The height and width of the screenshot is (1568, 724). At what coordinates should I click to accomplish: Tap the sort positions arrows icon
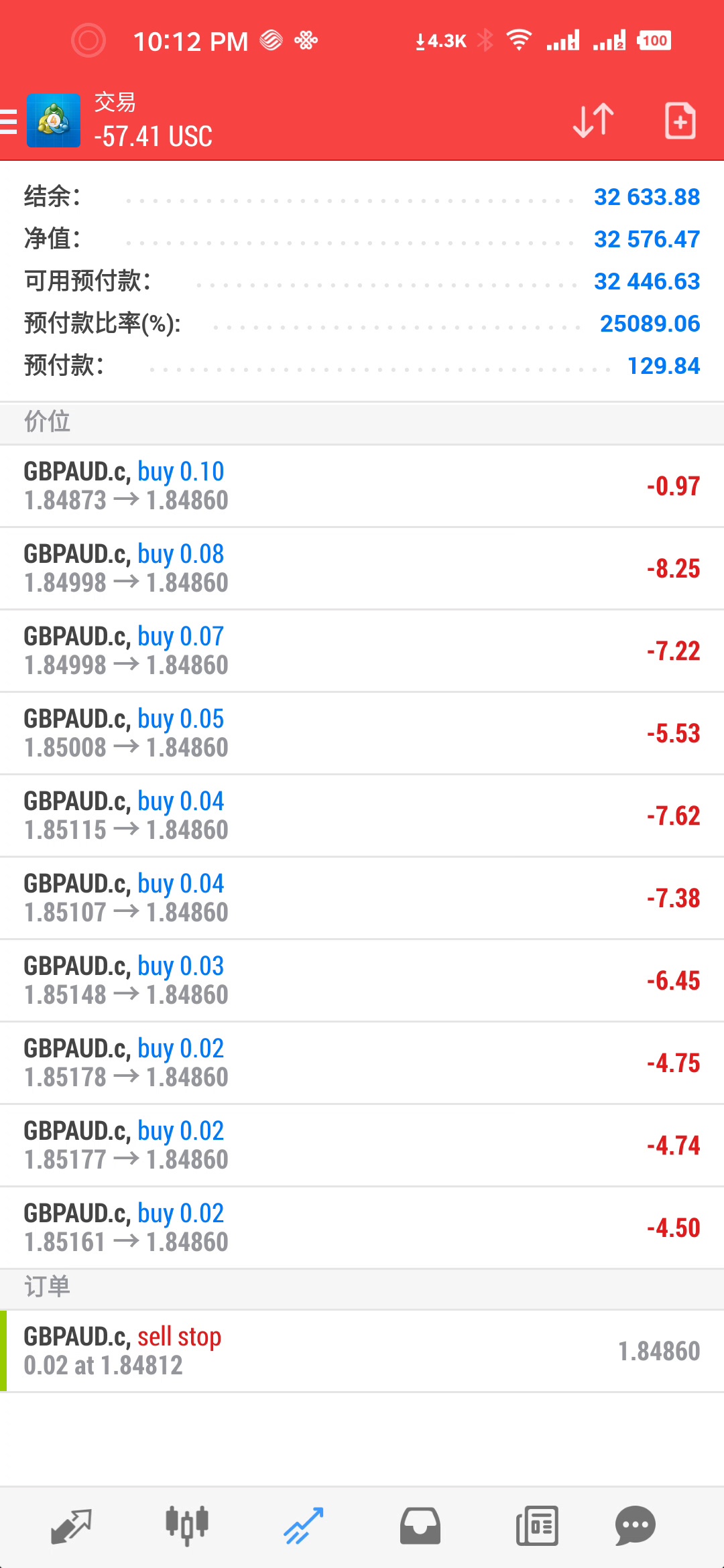(593, 121)
